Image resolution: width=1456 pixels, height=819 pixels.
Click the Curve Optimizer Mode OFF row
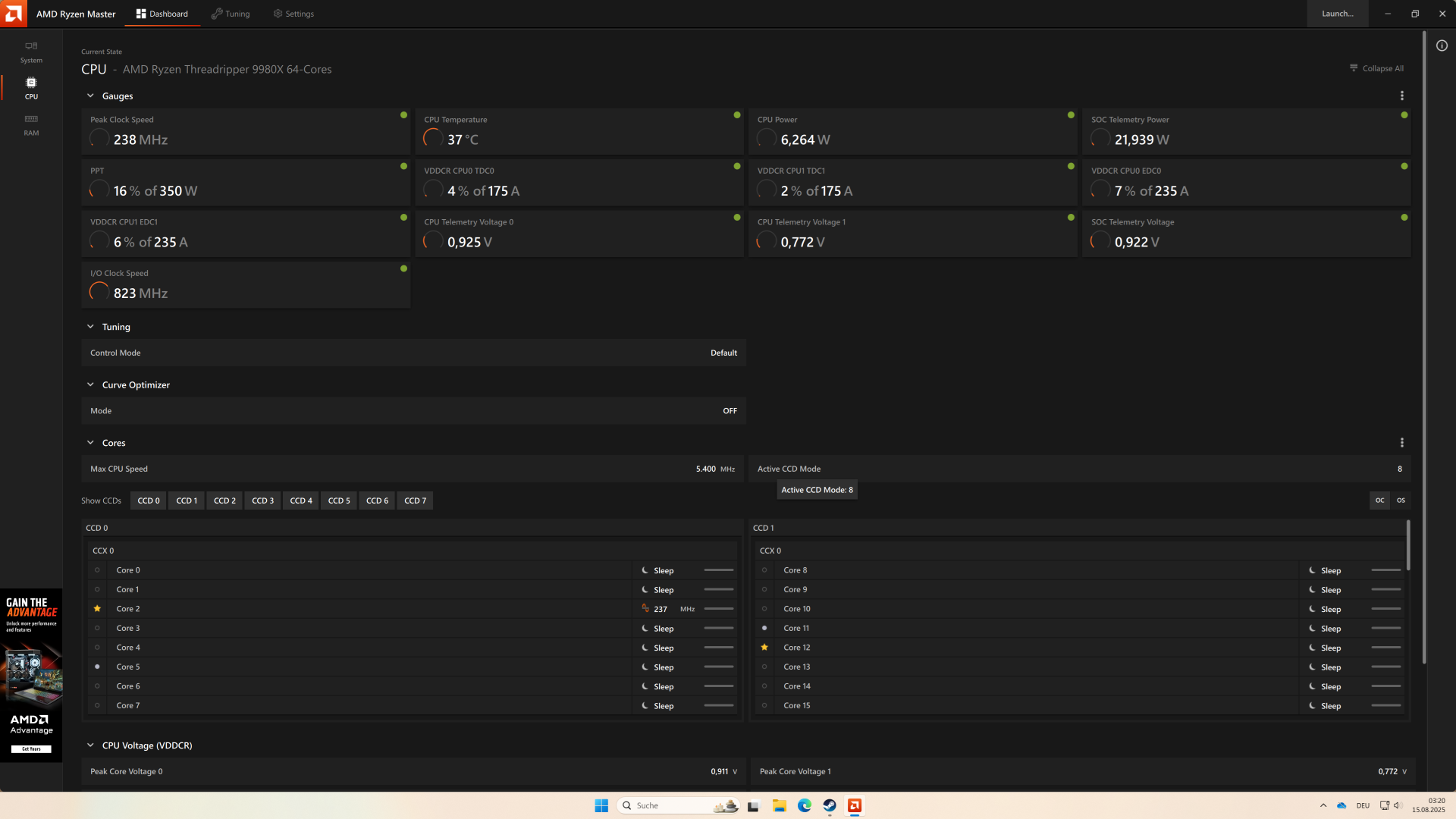point(414,410)
